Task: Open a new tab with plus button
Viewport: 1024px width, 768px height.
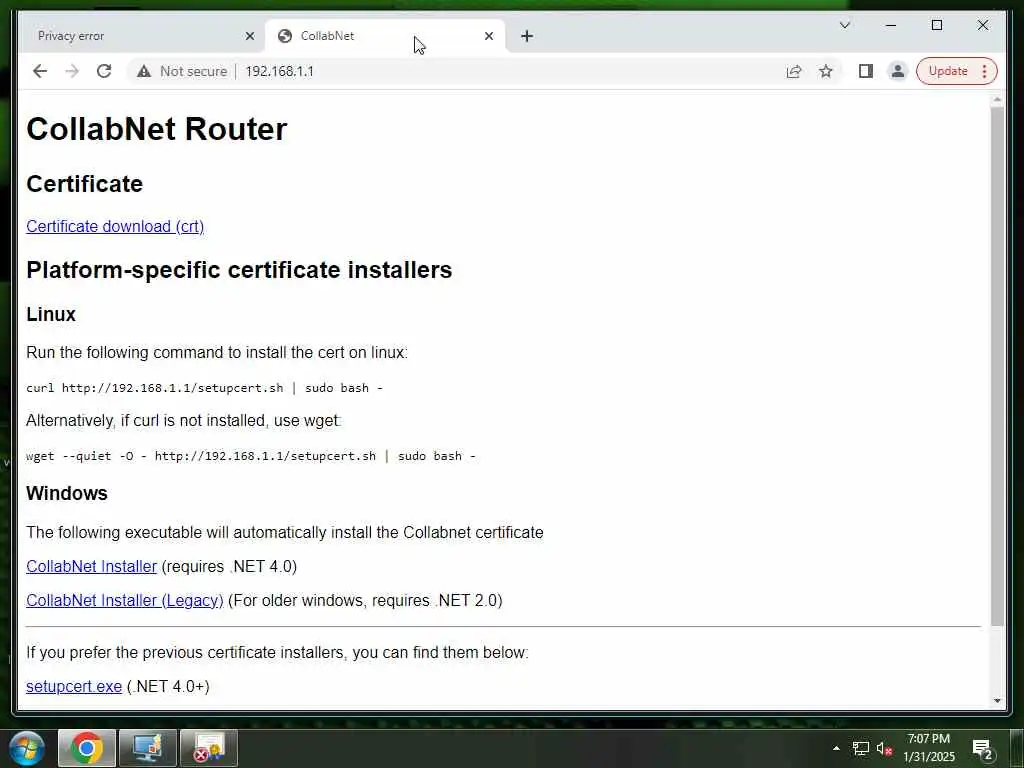Action: pos(527,36)
